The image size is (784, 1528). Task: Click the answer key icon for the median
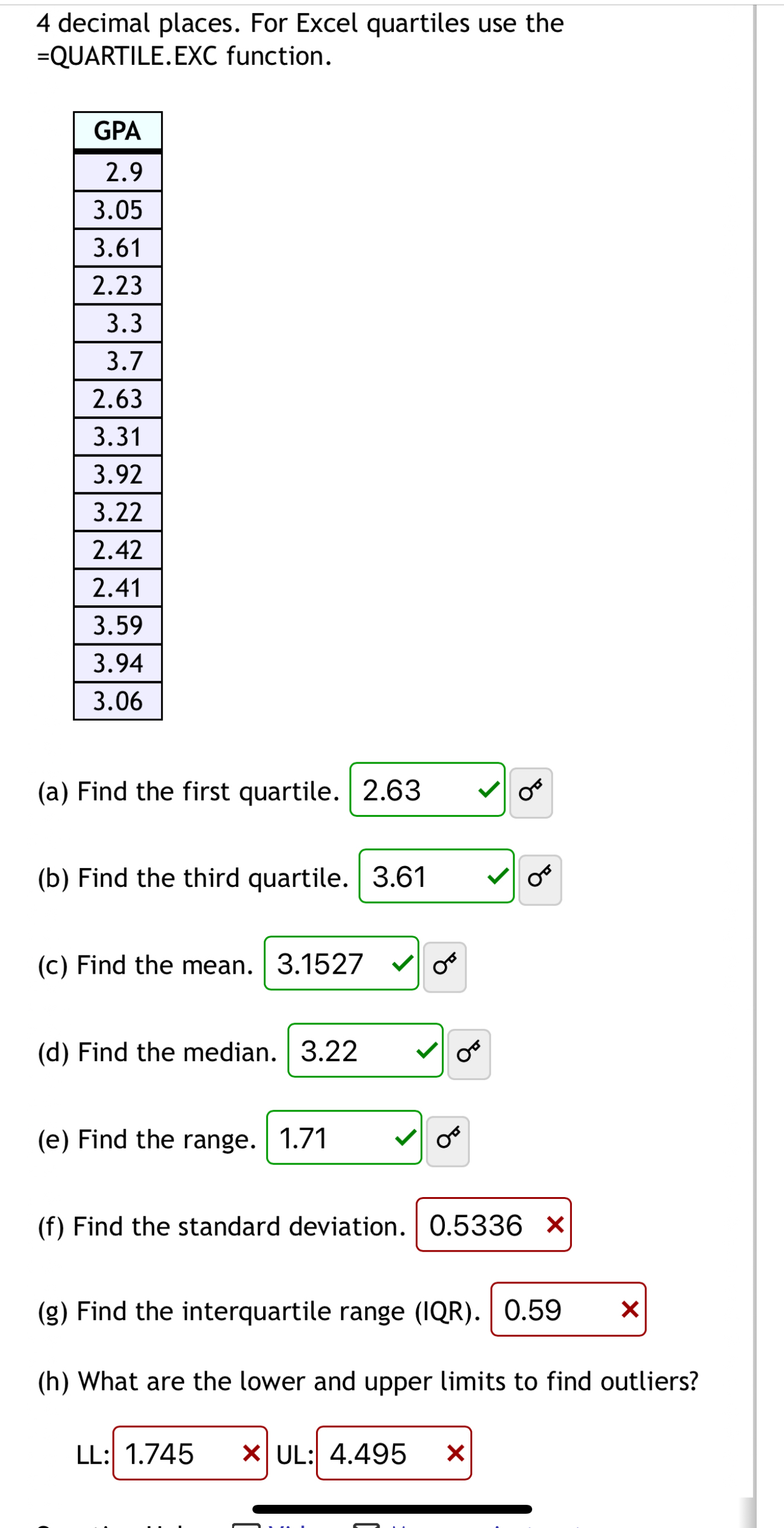tap(469, 1052)
